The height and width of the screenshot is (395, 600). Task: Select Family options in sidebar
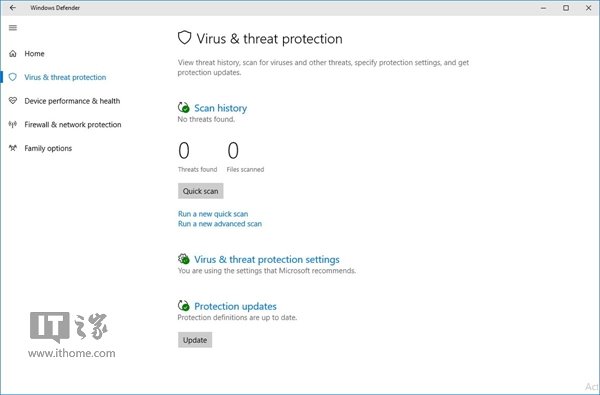[48, 149]
